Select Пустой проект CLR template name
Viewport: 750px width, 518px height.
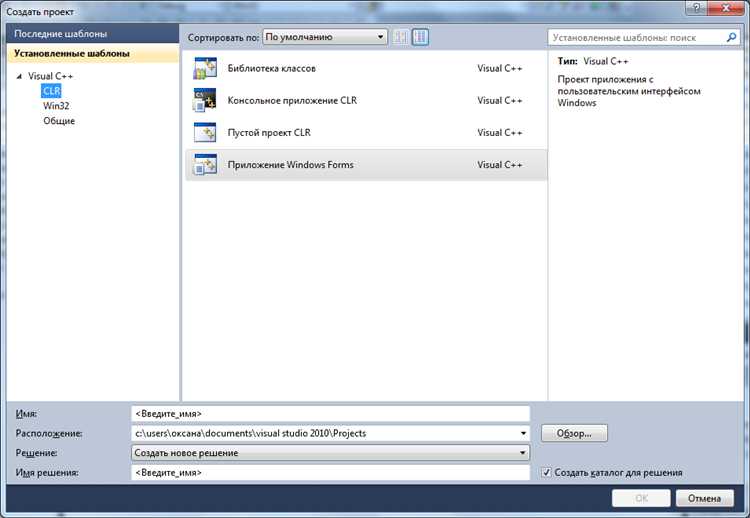pos(269,132)
